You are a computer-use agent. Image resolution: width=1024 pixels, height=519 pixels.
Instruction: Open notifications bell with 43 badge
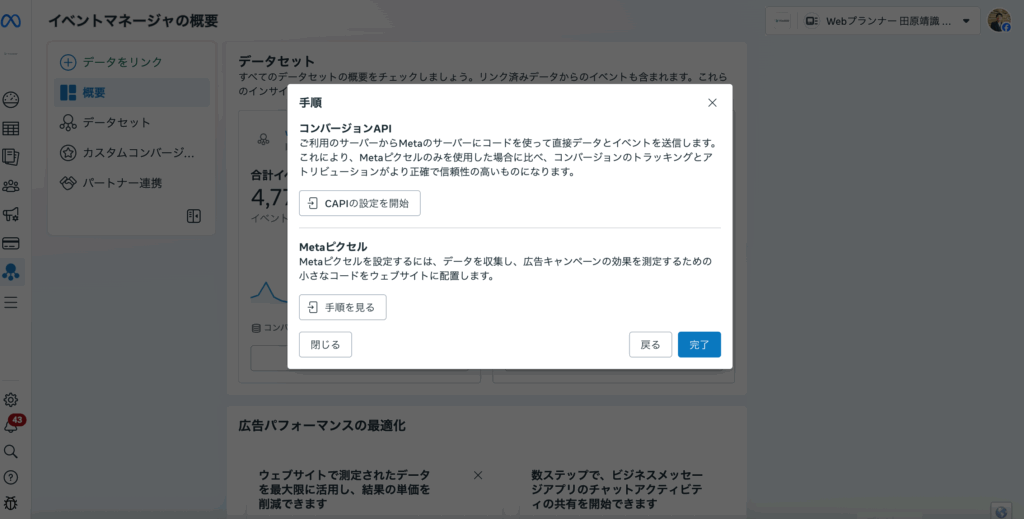click(12, 426)
